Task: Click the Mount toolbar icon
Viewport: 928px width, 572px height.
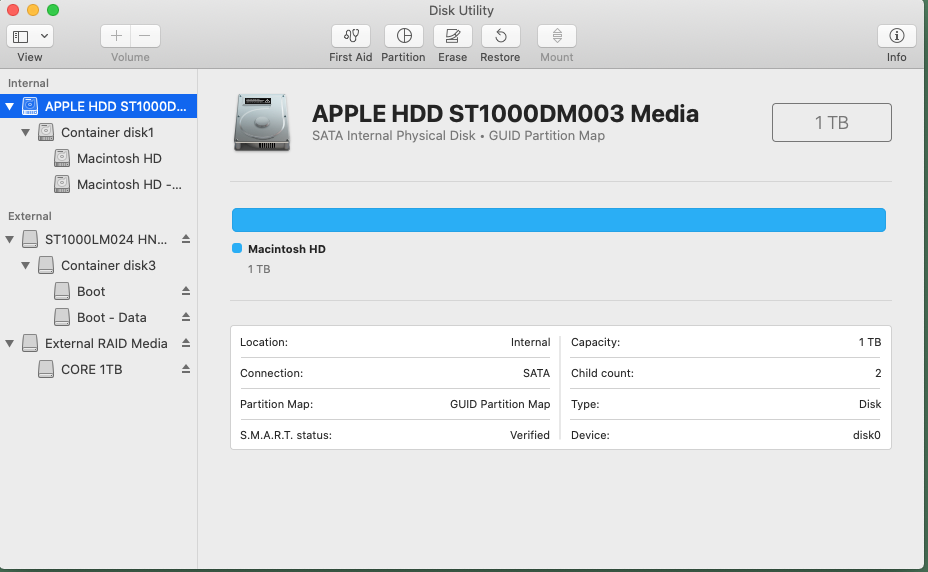Action: [x=557, y=36]
